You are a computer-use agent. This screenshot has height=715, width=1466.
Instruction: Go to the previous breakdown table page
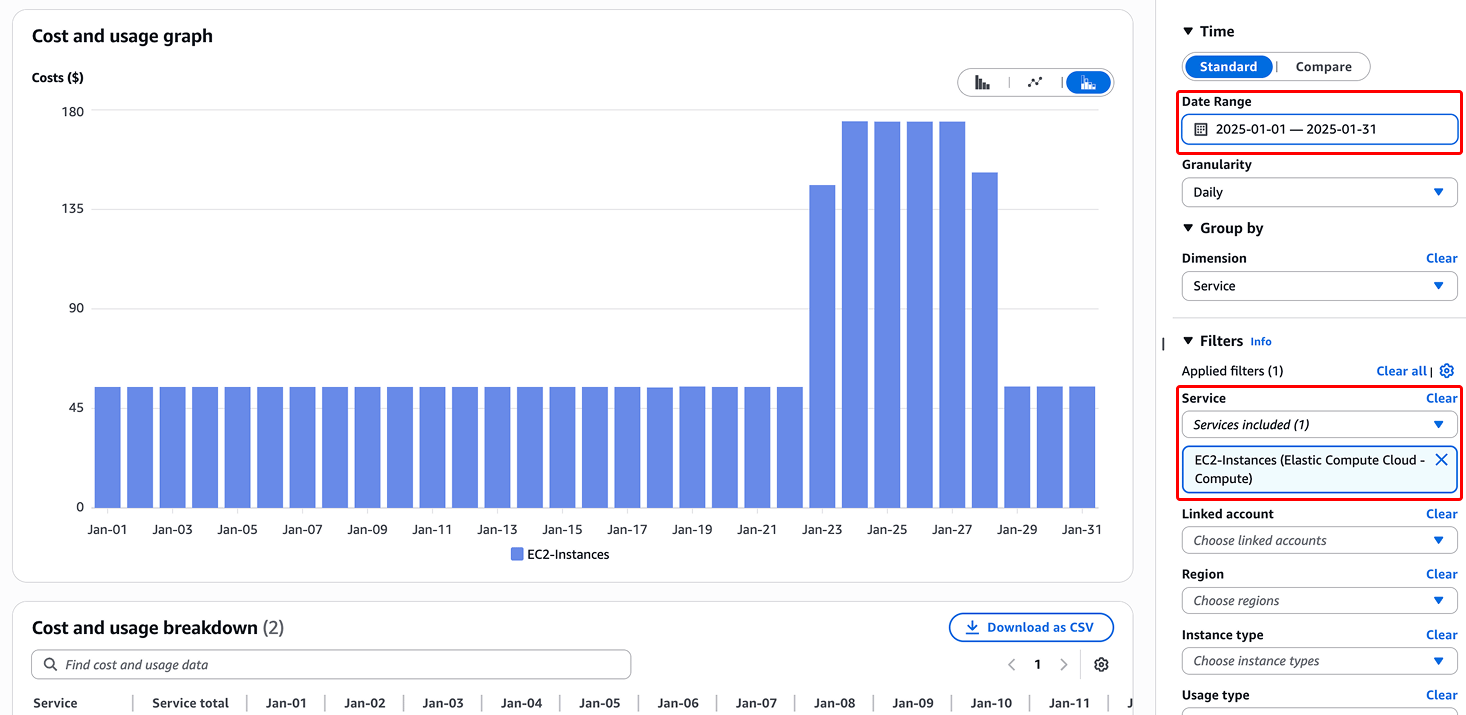point(1012,665)
